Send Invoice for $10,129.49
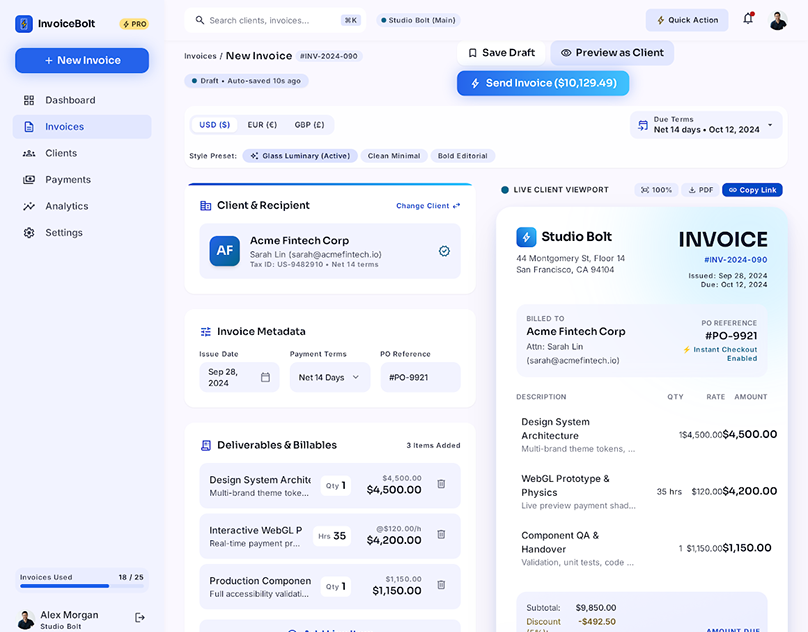The height and width of the screenshot is (632, 808). [543, 83]
